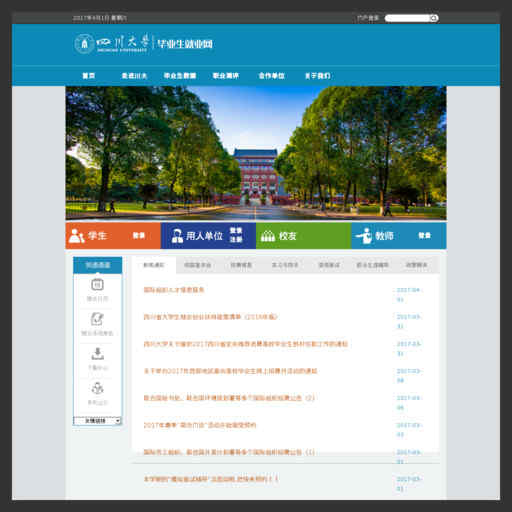Click the 毕业生就业网 site title
The width and height of the screenshot is (512, 512).
click(185, 44)
